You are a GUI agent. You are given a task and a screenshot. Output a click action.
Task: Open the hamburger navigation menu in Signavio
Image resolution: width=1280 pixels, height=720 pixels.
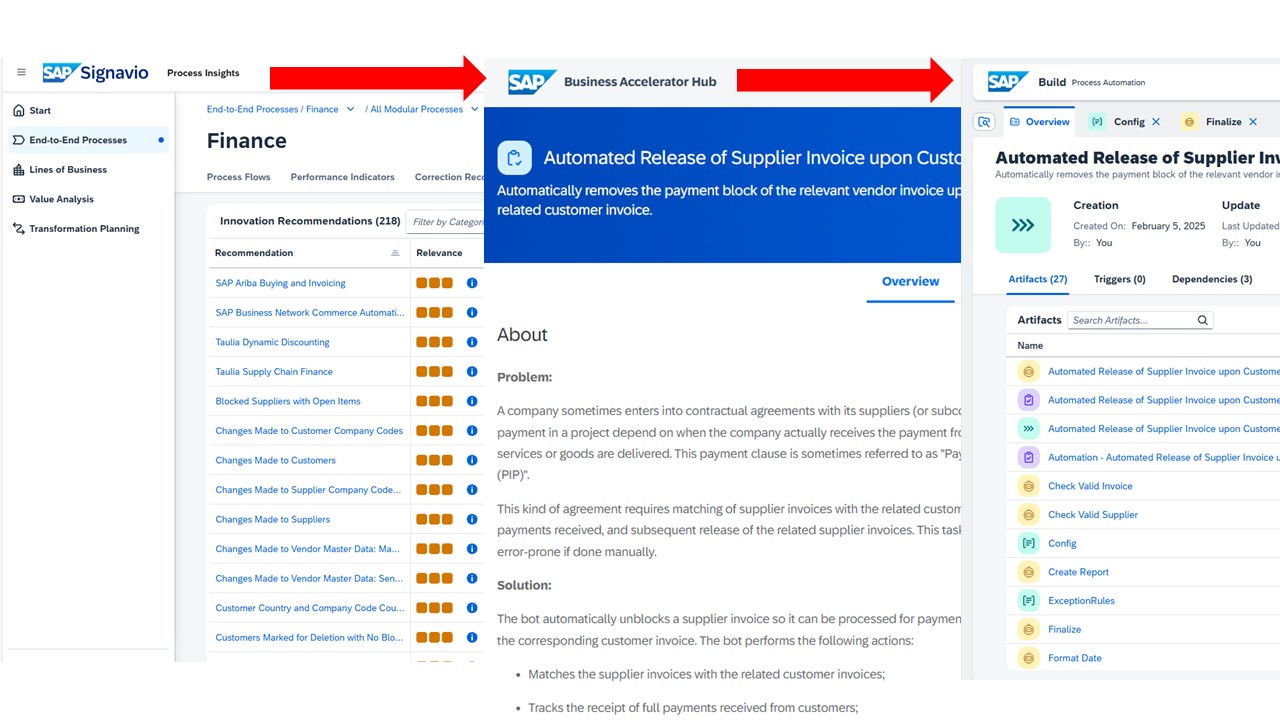[x=21, y=72]
